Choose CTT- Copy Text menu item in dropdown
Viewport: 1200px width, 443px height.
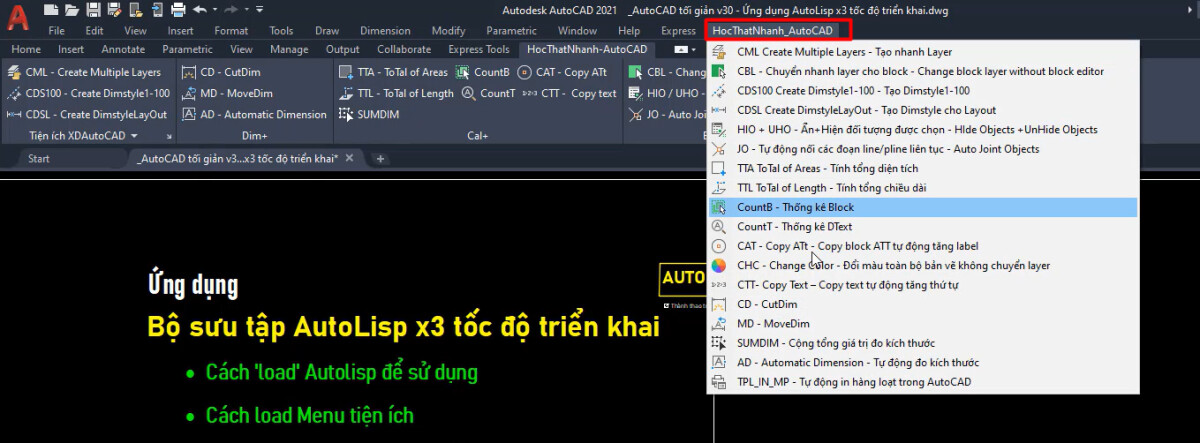click(x=923, y=285)
